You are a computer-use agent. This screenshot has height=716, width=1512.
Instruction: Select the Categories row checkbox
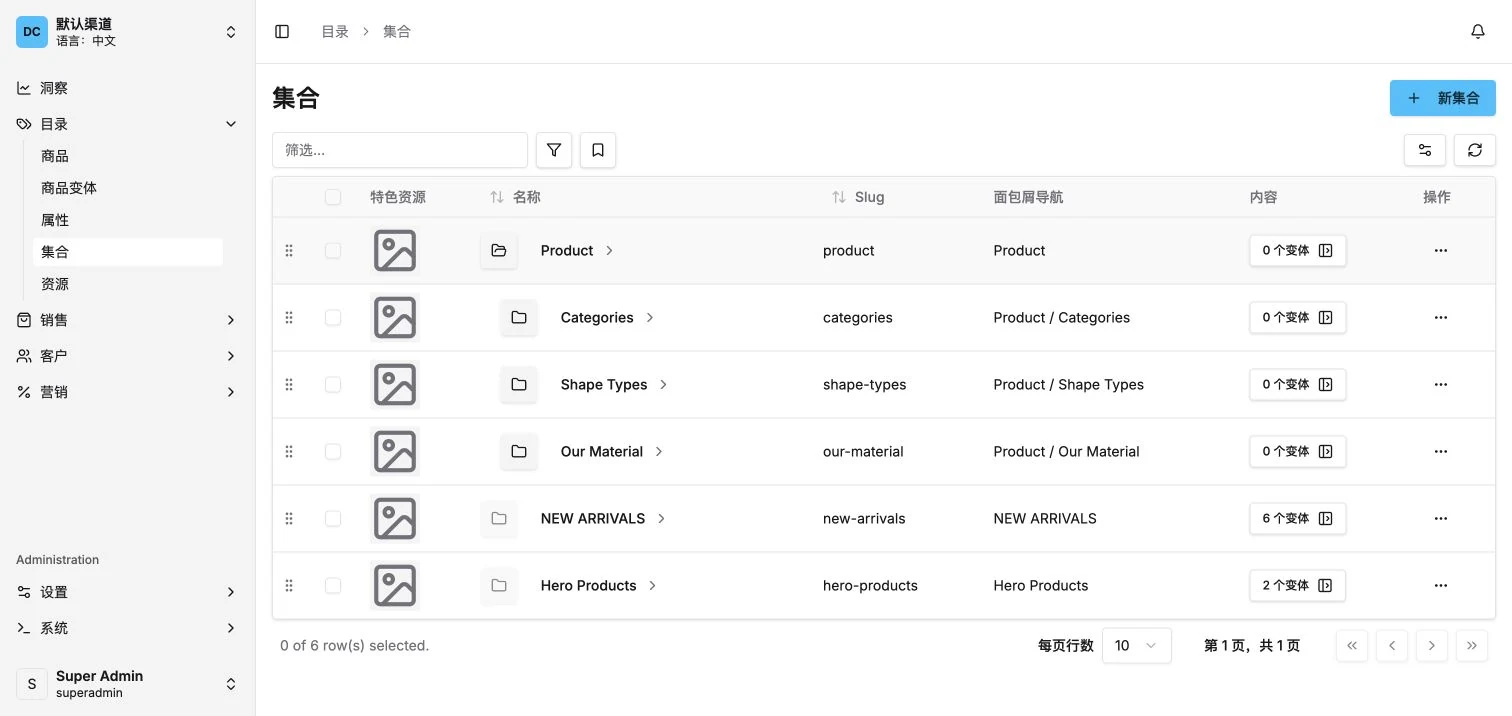333,318
